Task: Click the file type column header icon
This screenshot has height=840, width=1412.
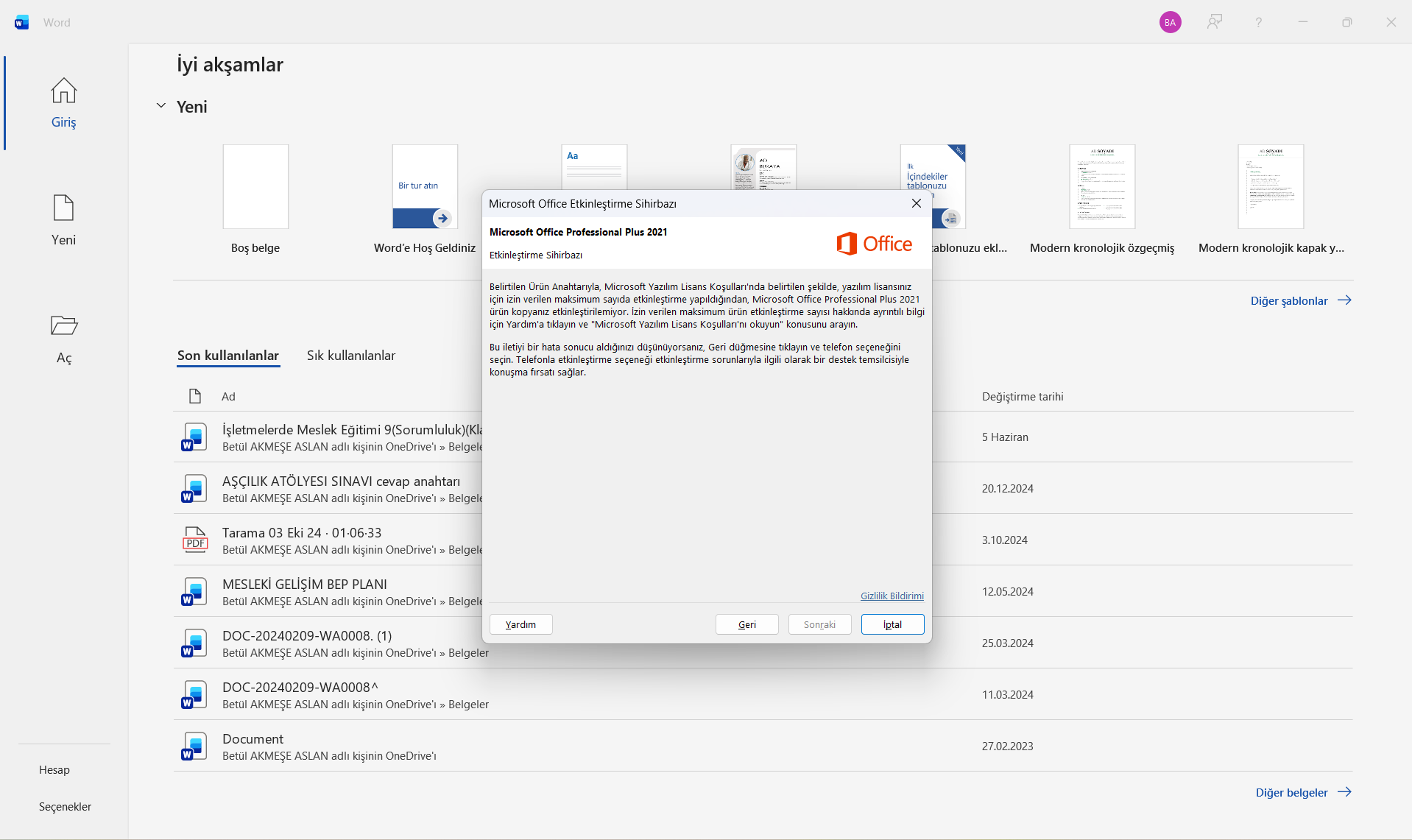Action: [x=195, y=396]
